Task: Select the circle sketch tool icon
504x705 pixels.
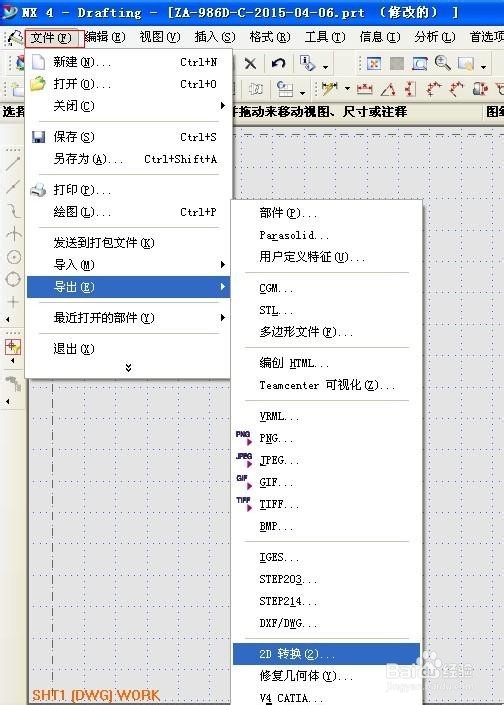Action: [x=13, y=257]
